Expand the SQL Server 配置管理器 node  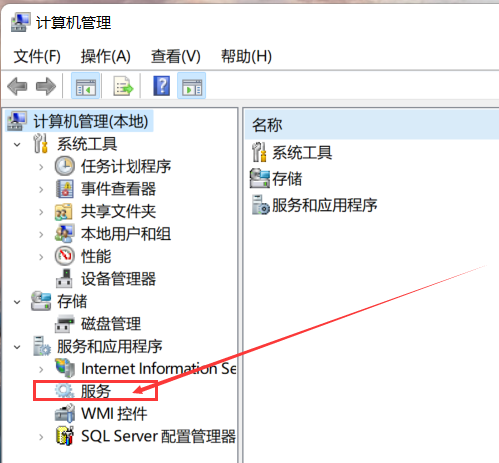tap(41, 437)
